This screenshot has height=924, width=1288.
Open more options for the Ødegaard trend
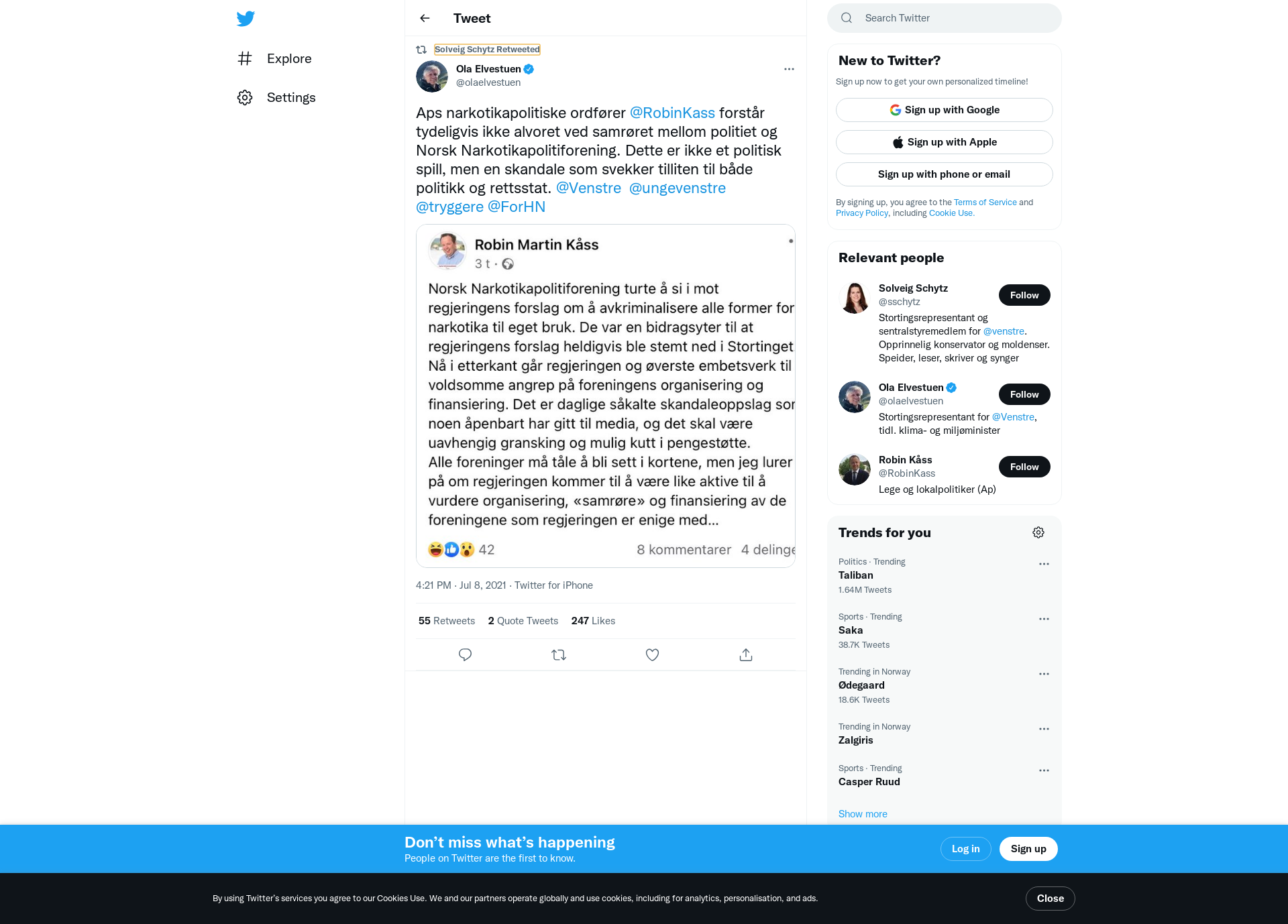(x=1044, y=674)
